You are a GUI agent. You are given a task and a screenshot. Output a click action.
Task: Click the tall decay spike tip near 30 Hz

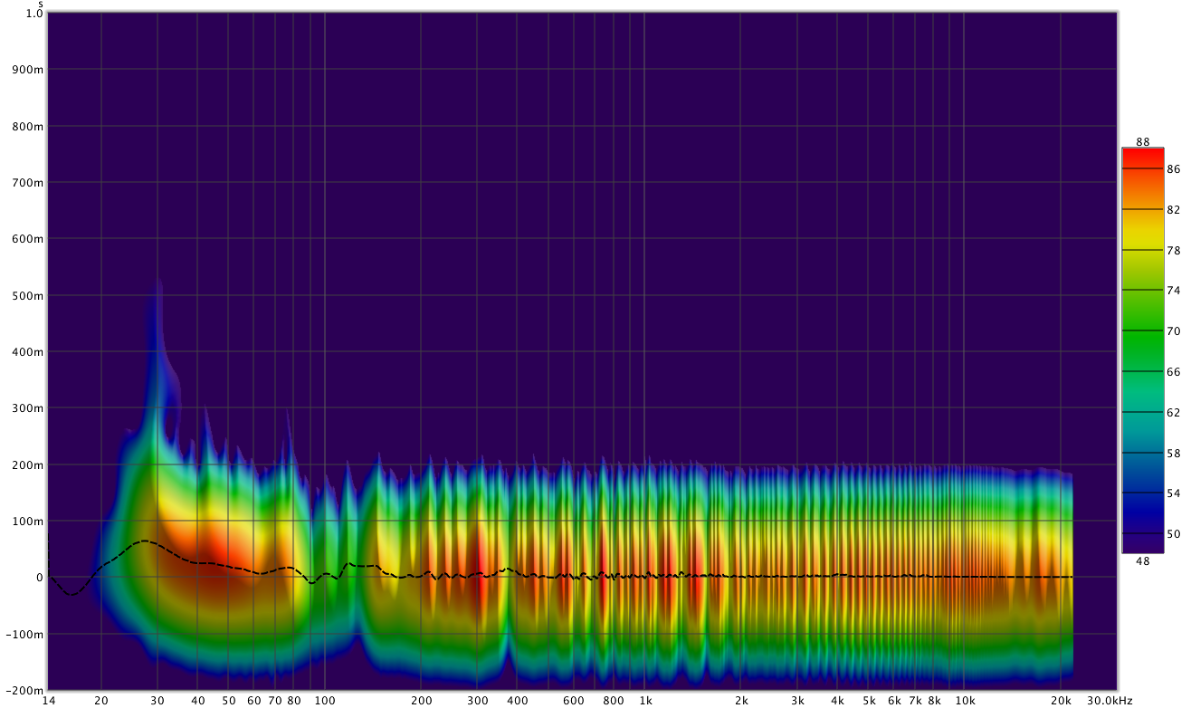click(x=157, y=282)
